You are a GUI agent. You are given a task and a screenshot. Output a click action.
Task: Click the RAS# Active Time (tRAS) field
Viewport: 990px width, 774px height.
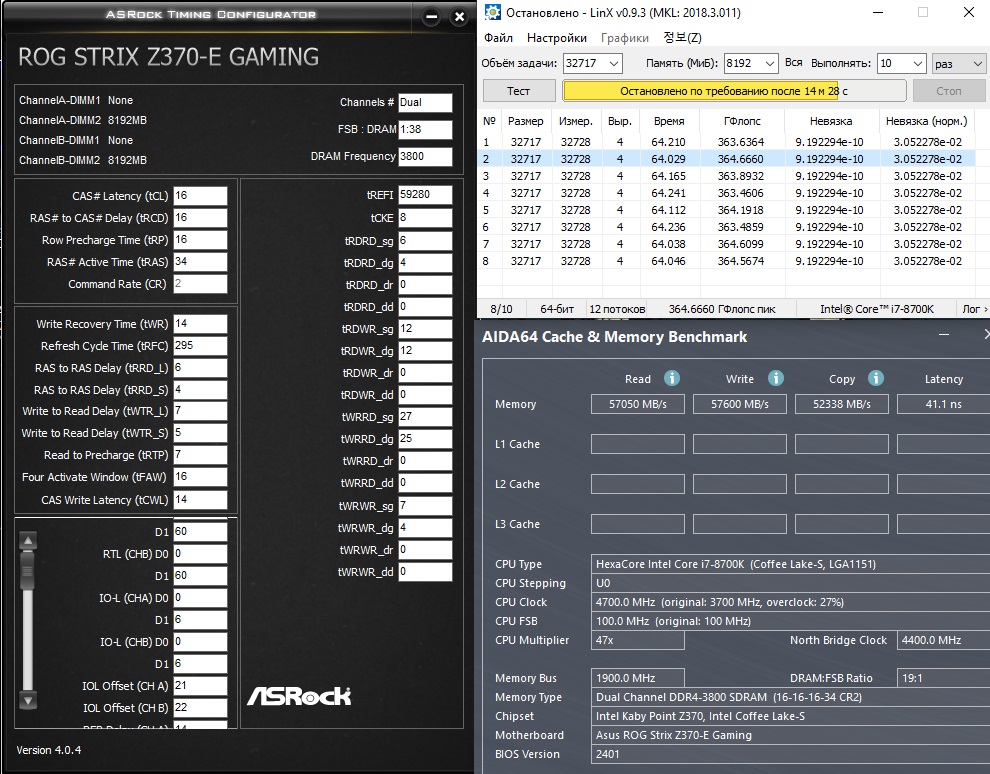click(x=200, y=262)
